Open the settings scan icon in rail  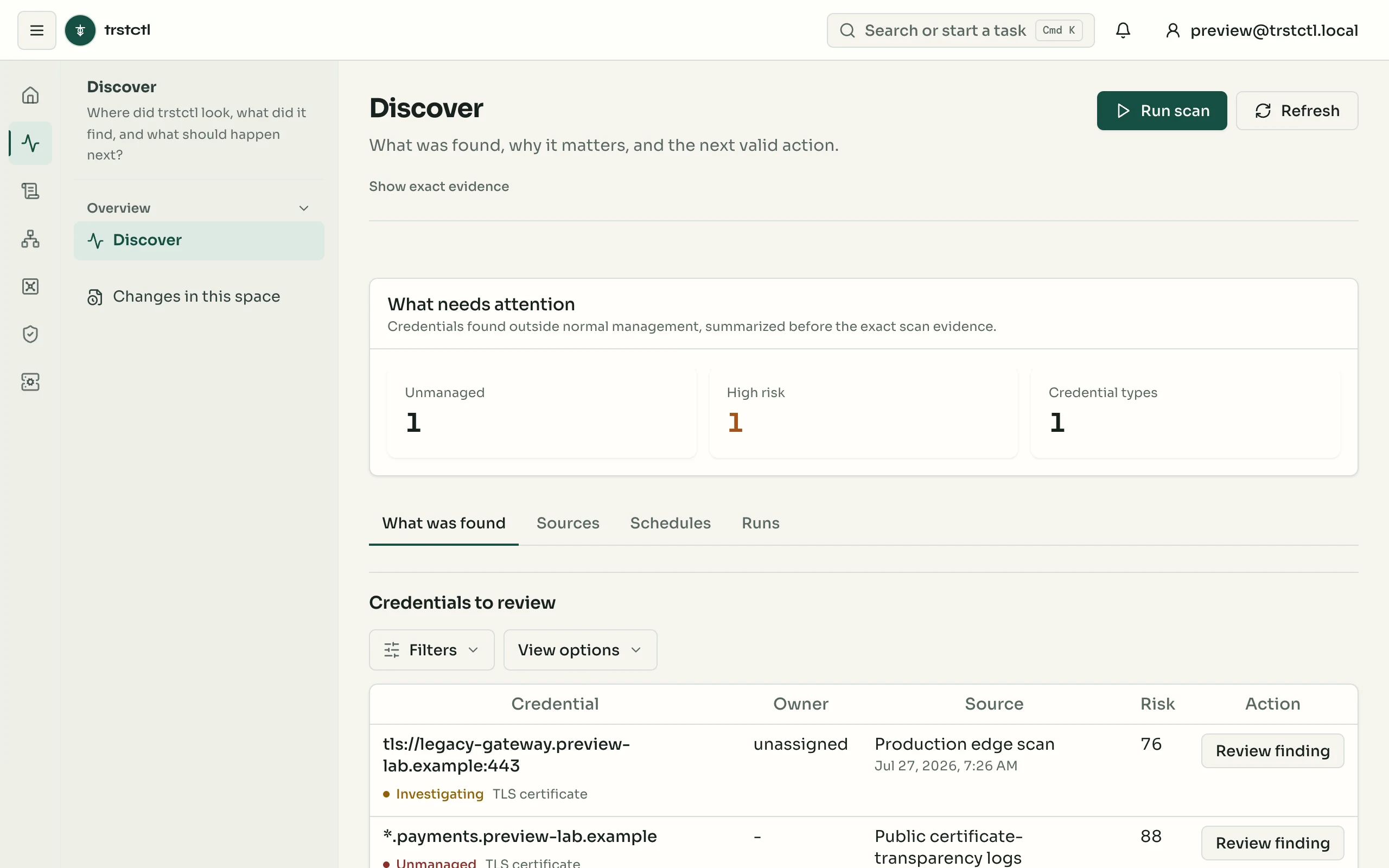(x=30, y=382)
